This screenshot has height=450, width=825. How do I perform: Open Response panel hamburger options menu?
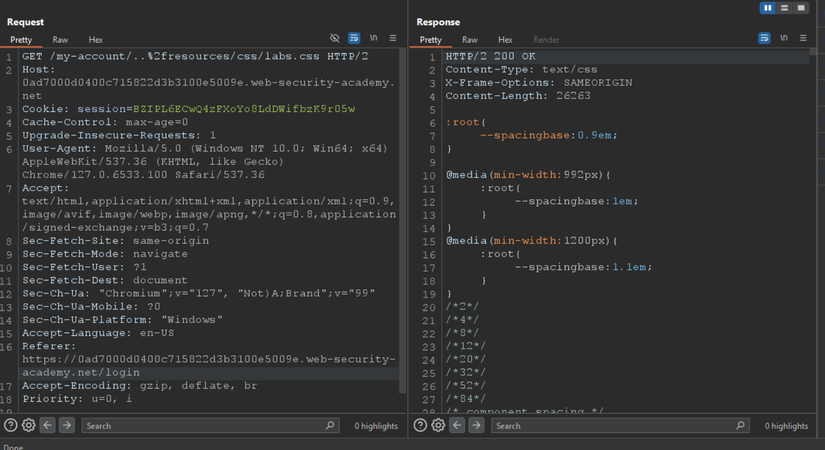point(803,38)
